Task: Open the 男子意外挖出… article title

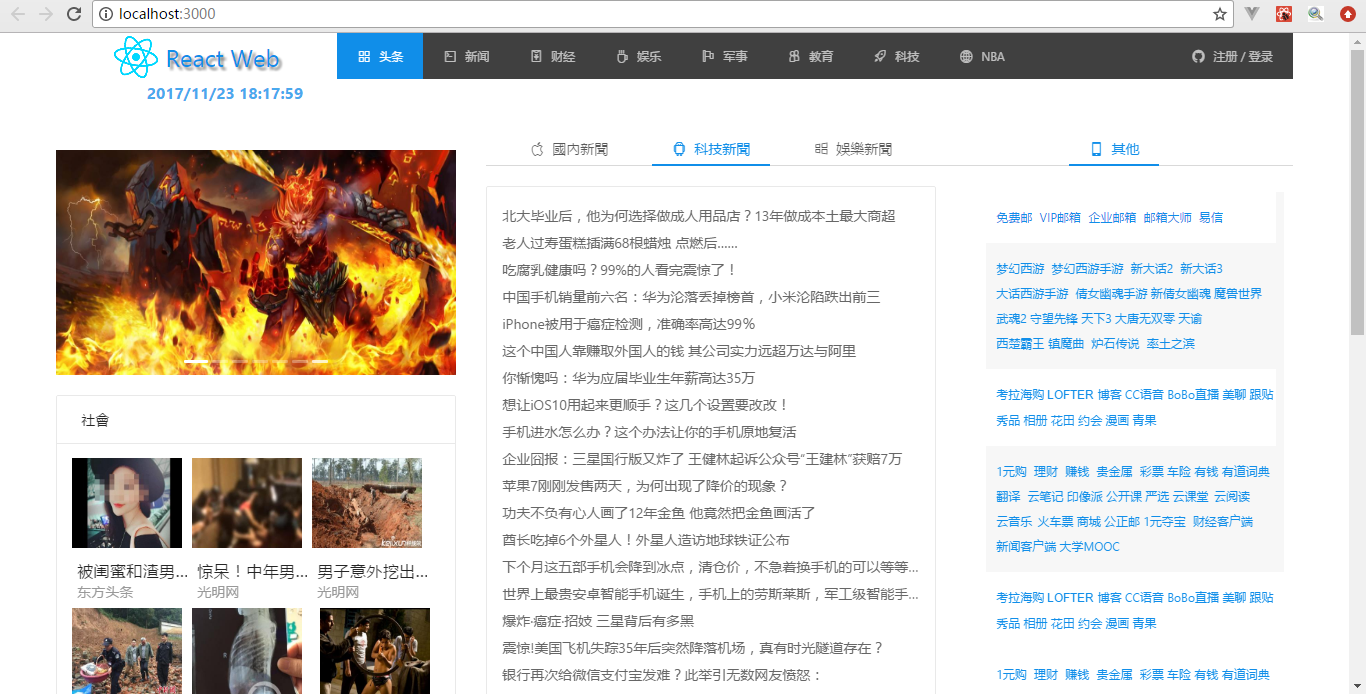Action: [372, 572]
